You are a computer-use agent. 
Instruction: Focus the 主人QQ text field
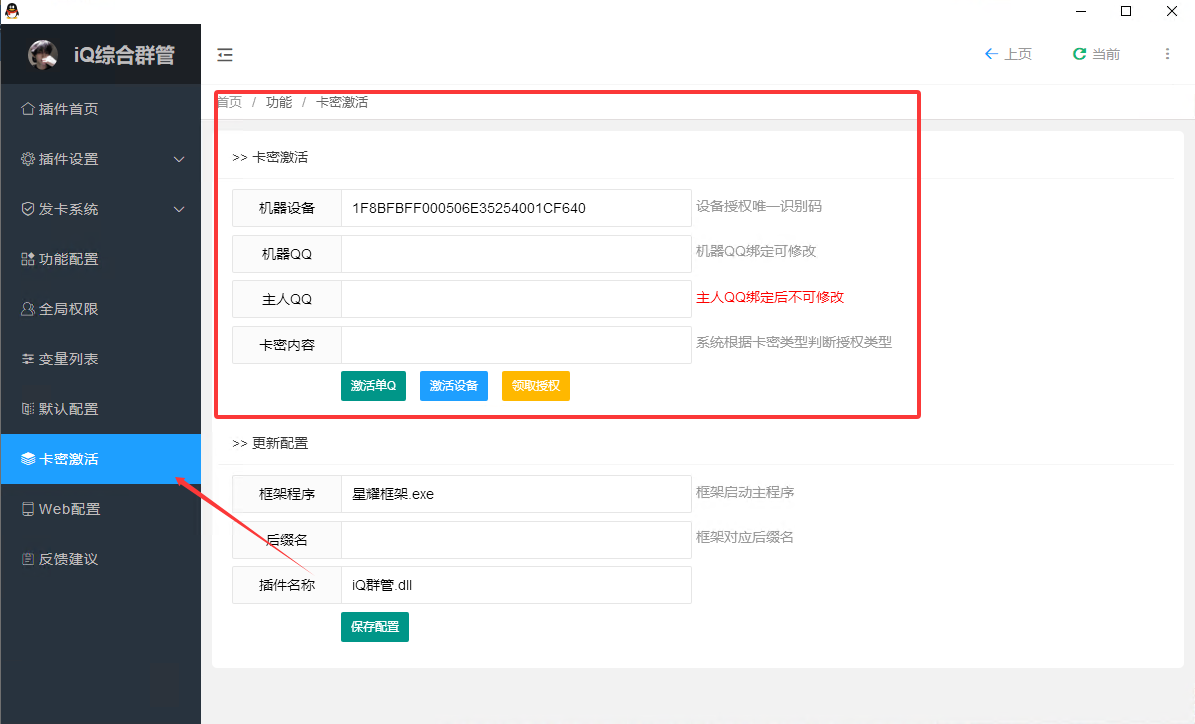[515, 299]
